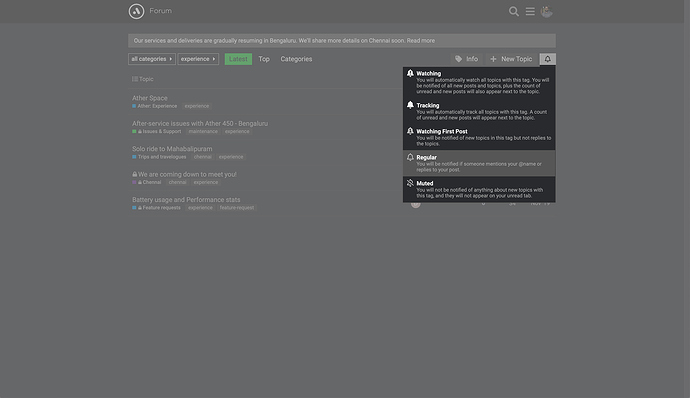Click the Ather: Experience category badge

154,106
